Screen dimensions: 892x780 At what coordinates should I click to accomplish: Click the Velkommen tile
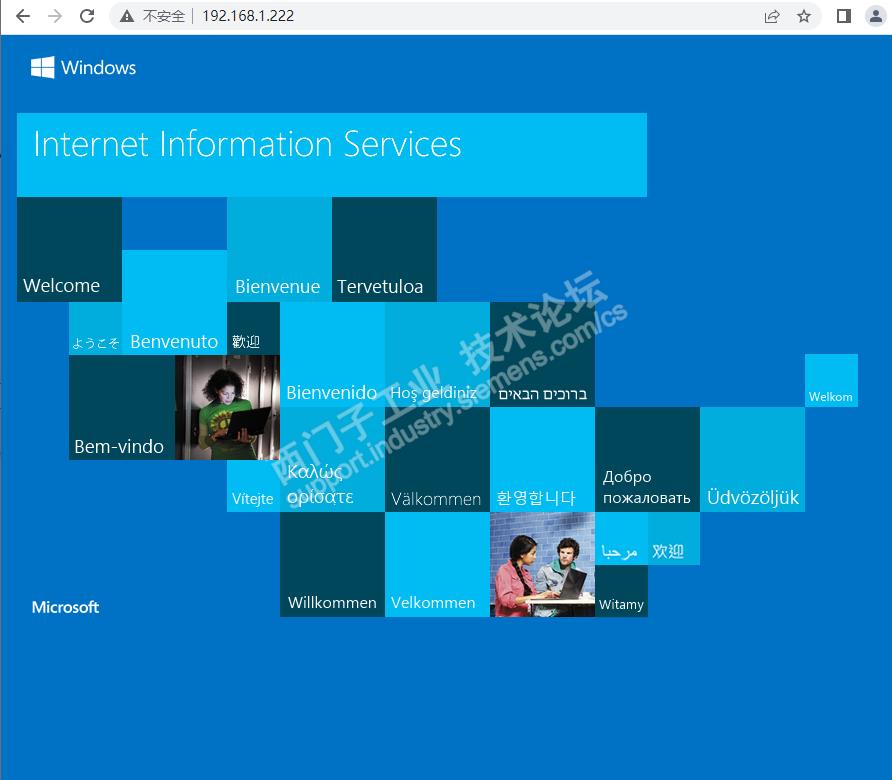click(x=437, y=564)
